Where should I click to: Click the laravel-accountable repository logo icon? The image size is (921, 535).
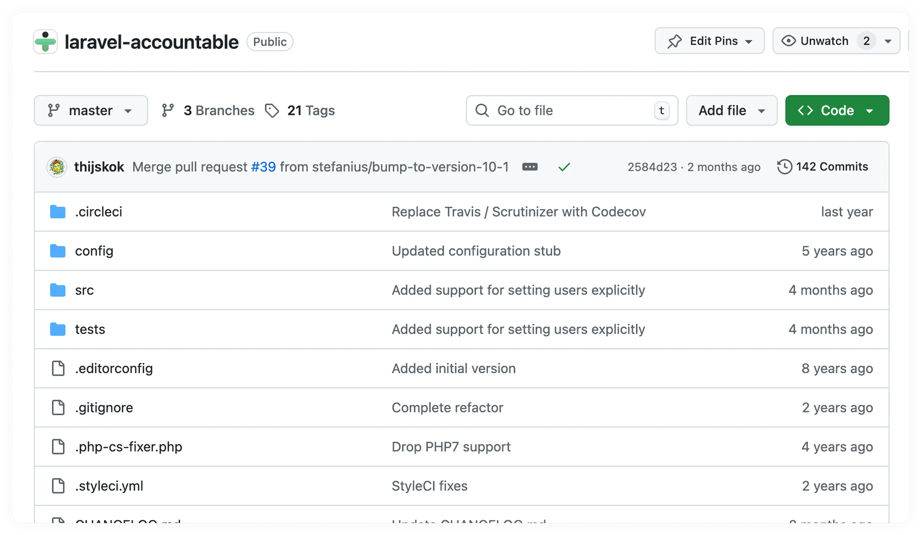46,42
